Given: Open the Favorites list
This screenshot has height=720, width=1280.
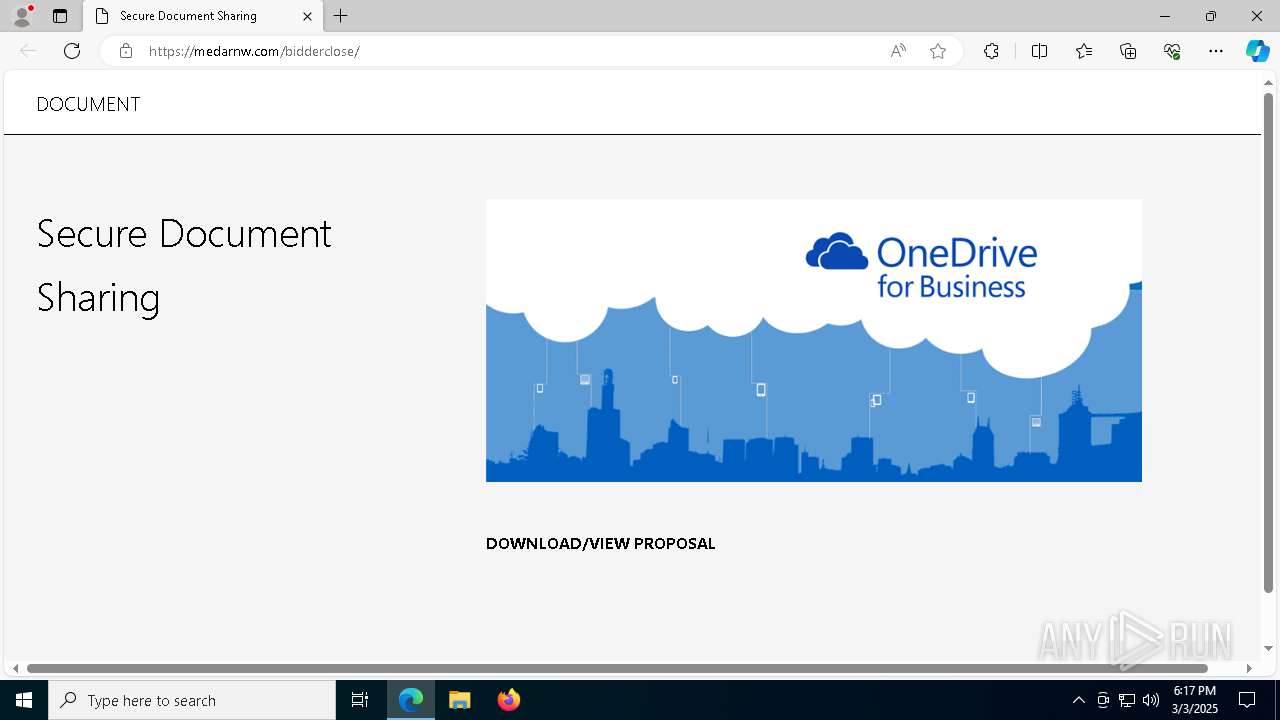Looking at the screenshot, I should tap(1084, 51).
